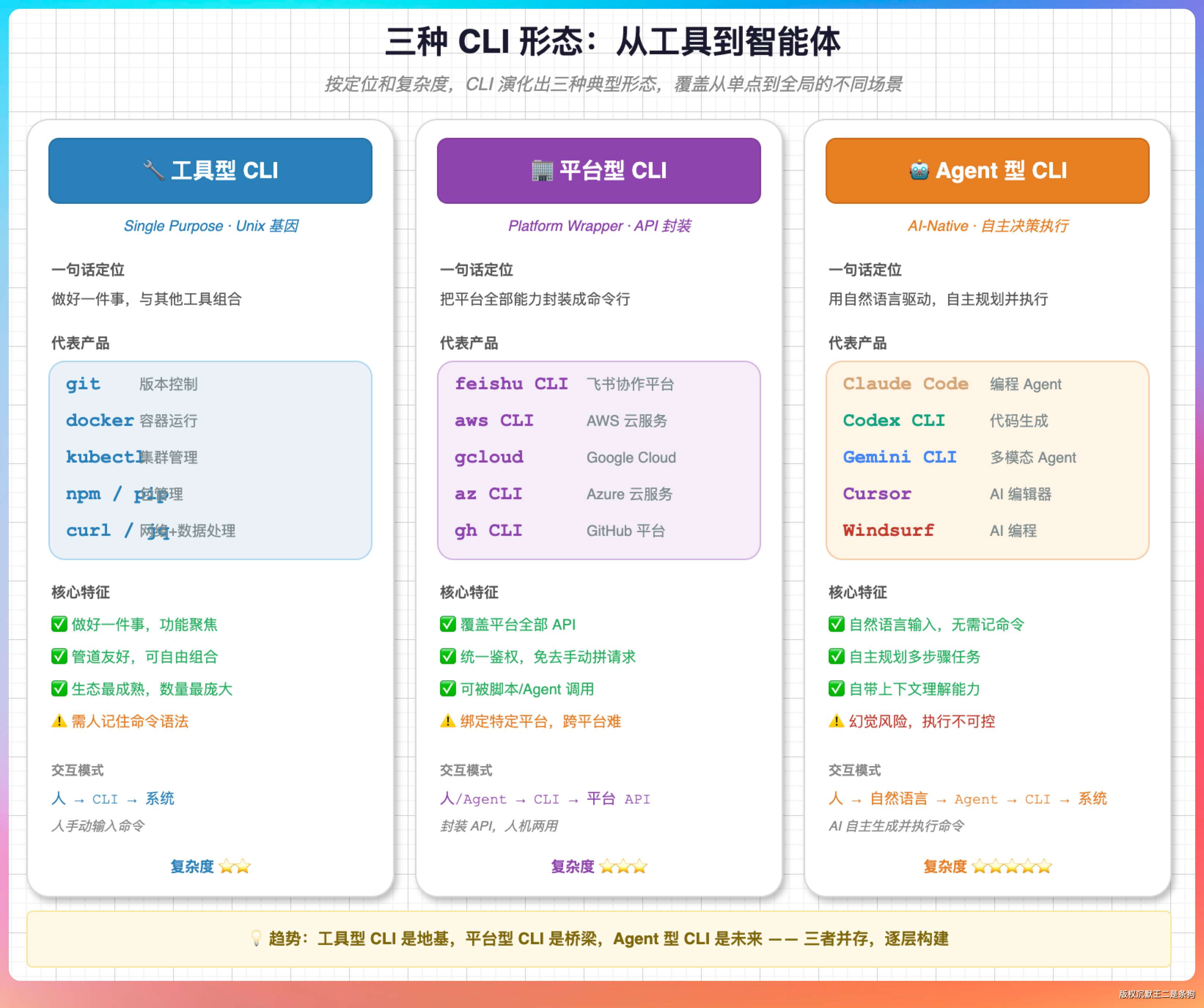
Task: Click the Claude Code product name
Action: [905, 383]
